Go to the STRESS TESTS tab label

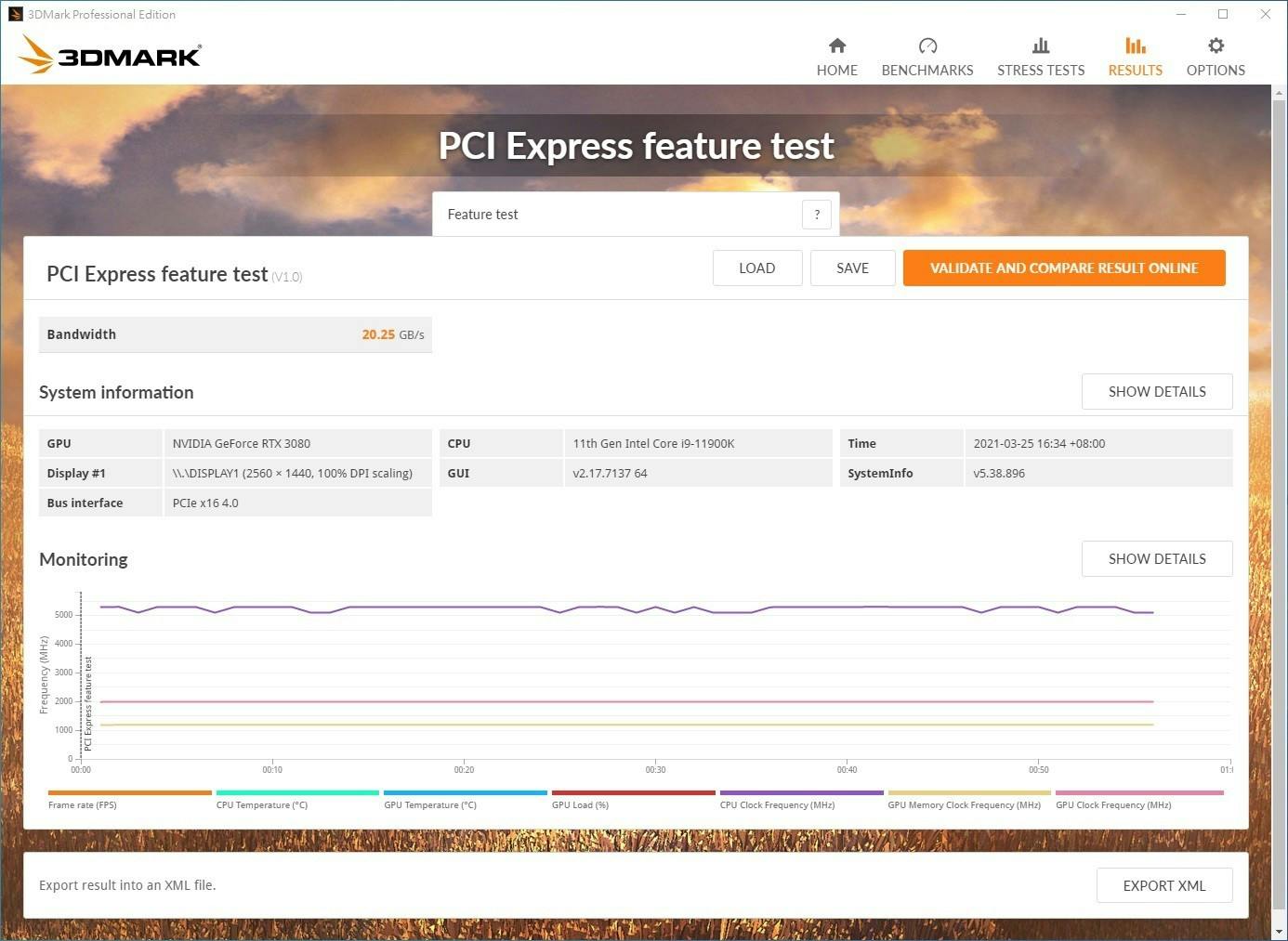pyautogui.click(x=1040, y=71)
